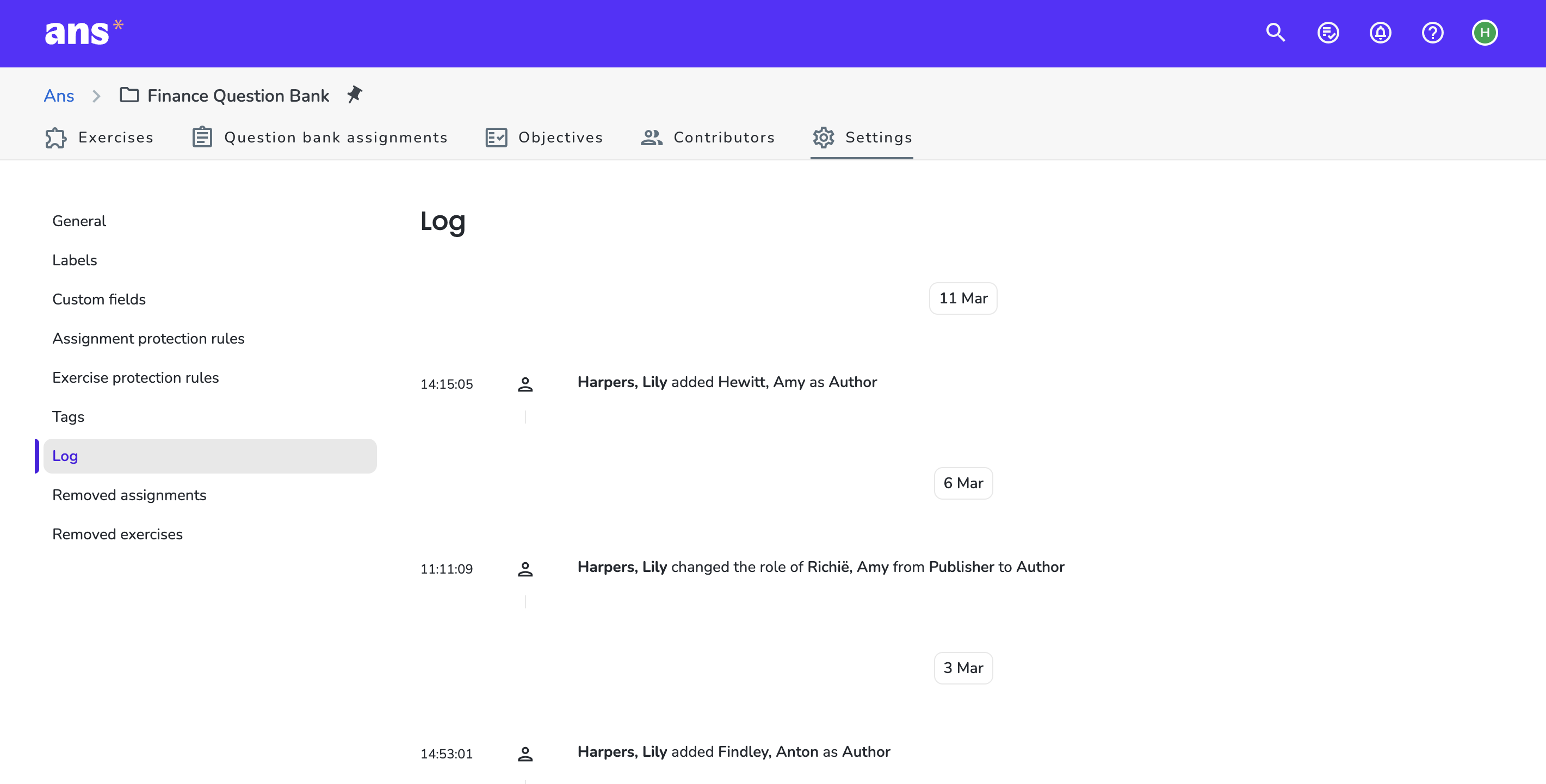Switch to the Objectives tab

tap(544, 138)
